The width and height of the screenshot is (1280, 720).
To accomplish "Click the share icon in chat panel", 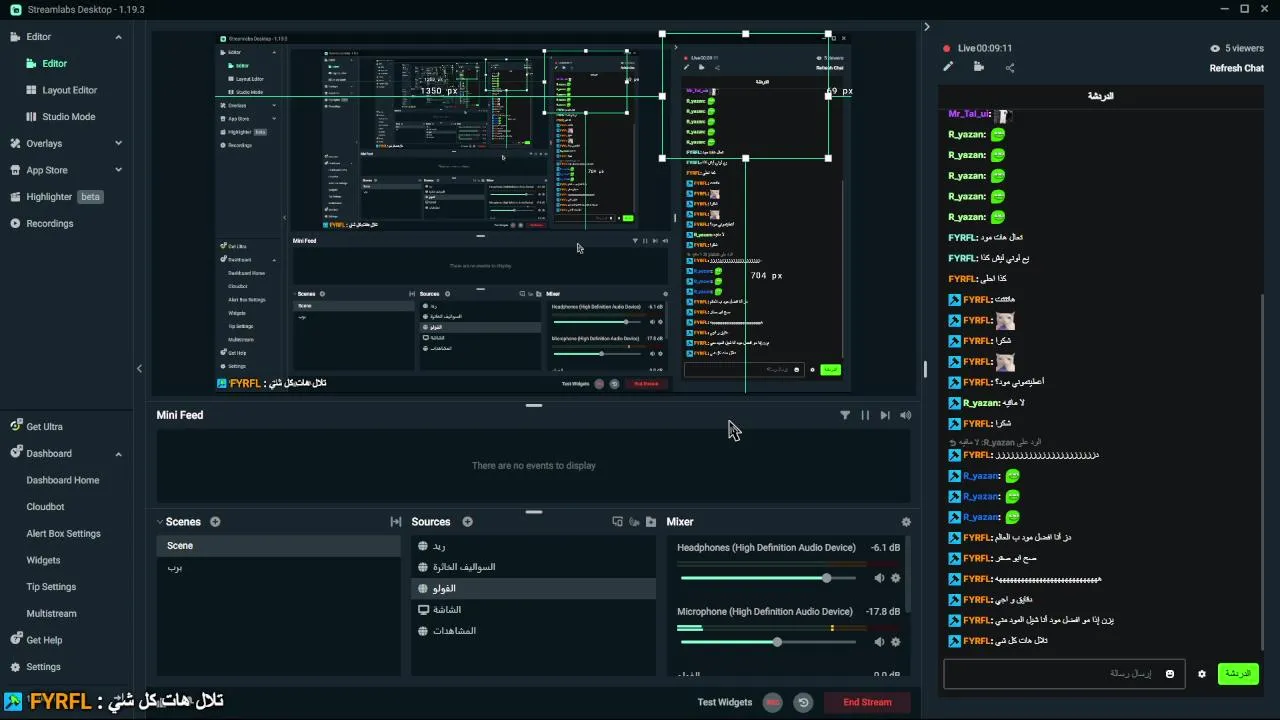I will (1010, 68).
